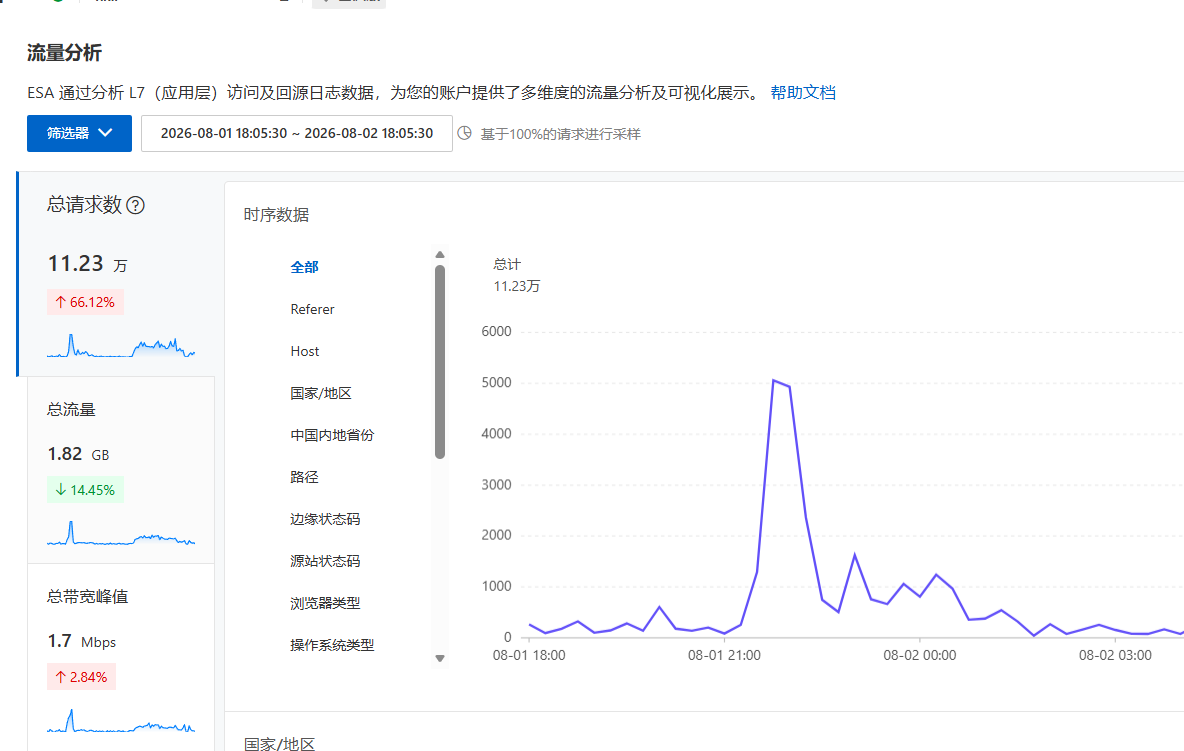
Task: Click the 总流量 sparkline chart
Action: click(121, 533)
